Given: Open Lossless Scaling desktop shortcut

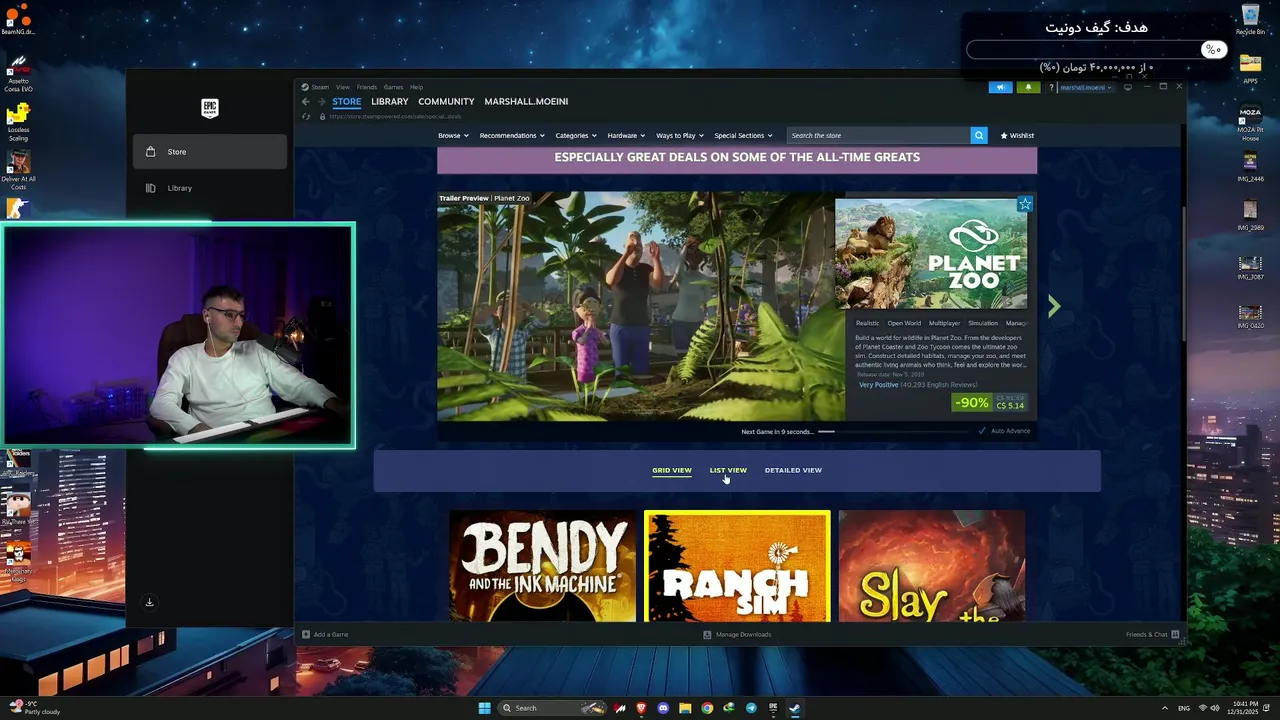Looking at the screenshot, I should click(x=18, y=122).
